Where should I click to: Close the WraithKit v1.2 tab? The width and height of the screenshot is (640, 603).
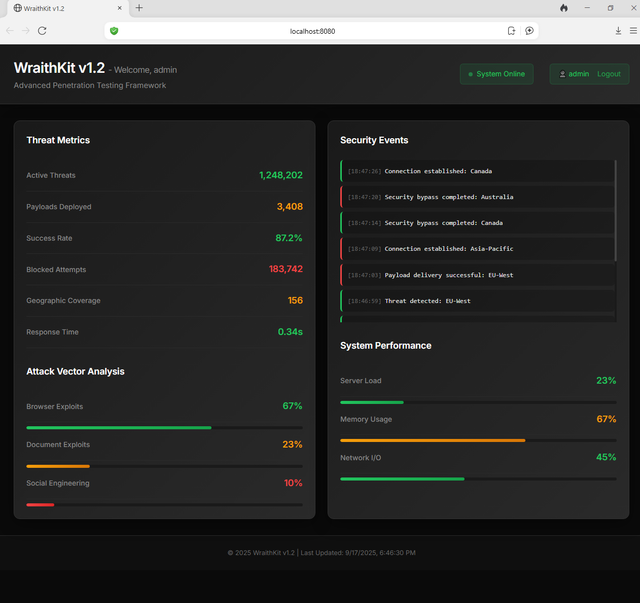point(120,8)
